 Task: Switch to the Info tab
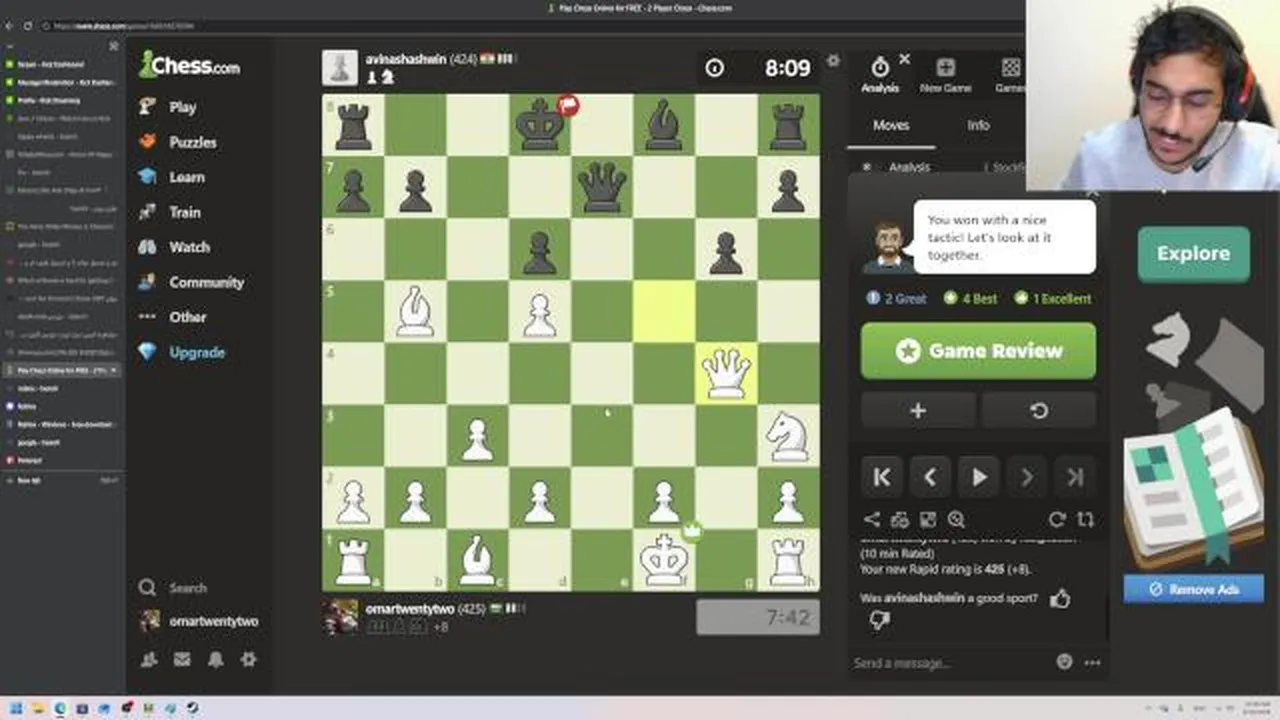978,125
